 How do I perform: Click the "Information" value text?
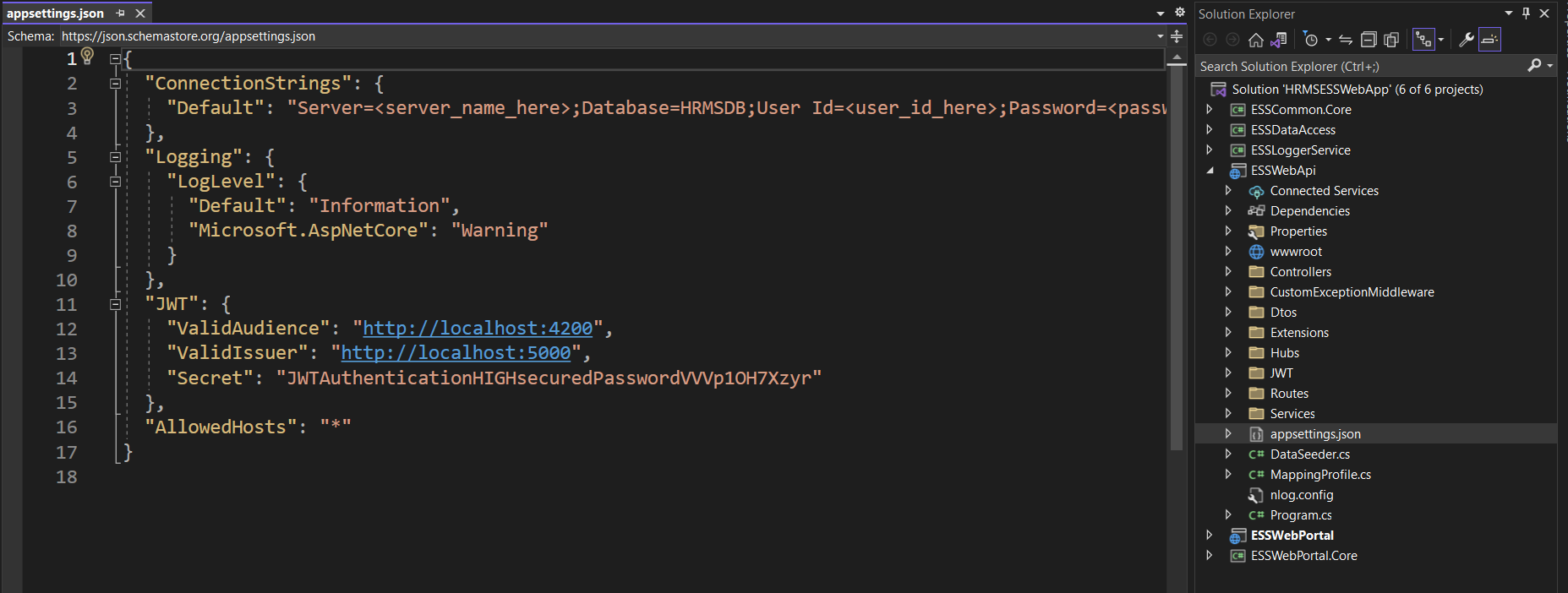coord(380,205)
